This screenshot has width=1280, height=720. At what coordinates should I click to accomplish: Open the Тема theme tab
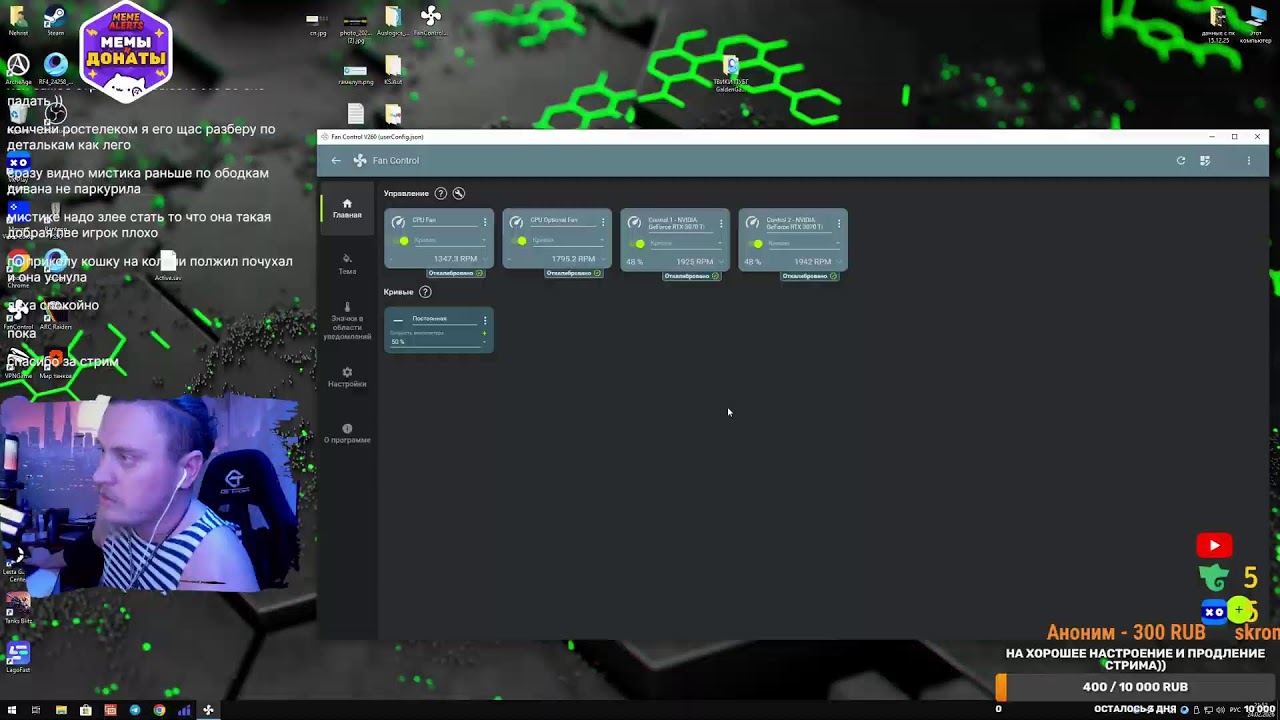click(x=347, y=264)
